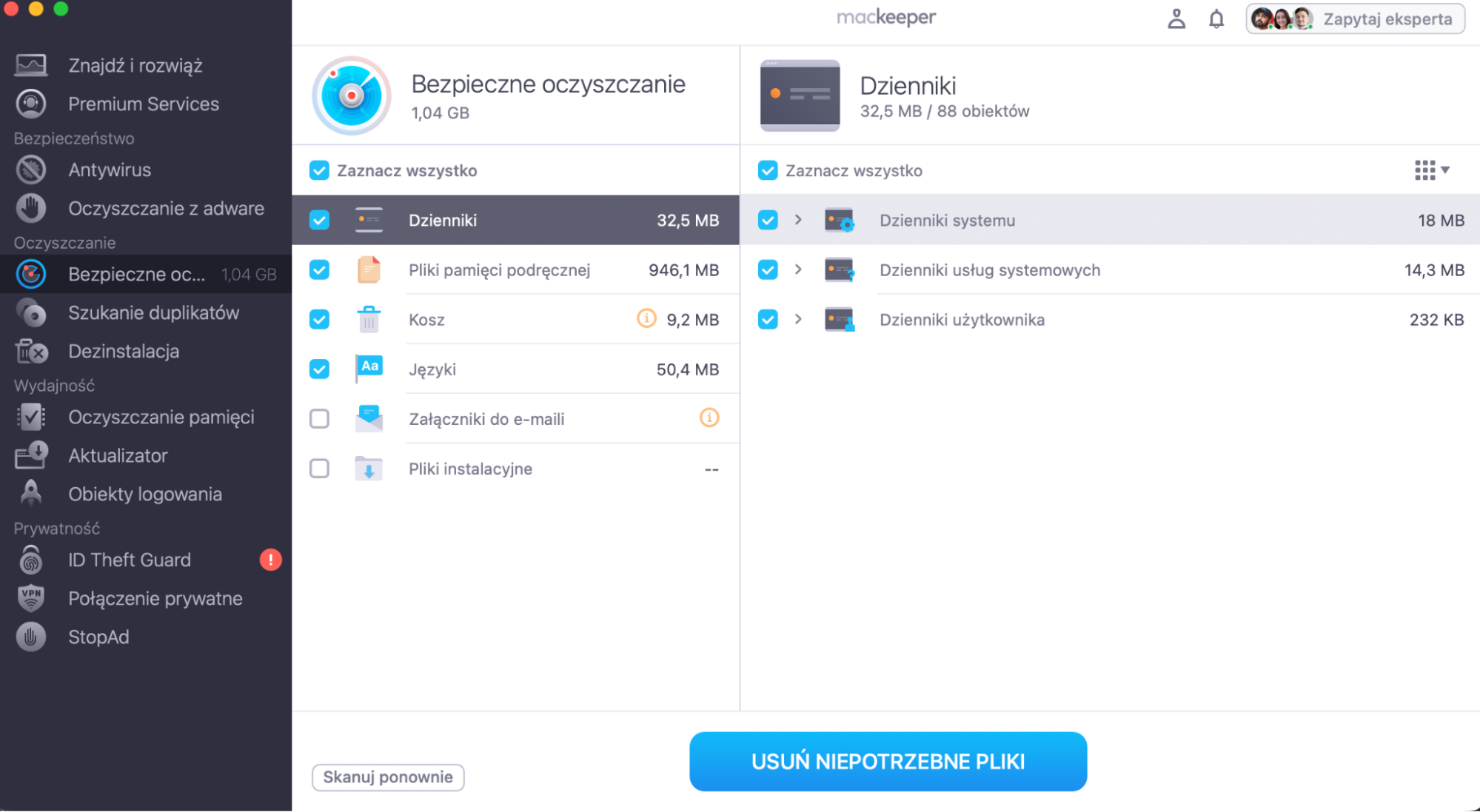Select the Pliki instalacyjne row label
This screenshot has height=812, width=1480.
pyautogui.click(x=470, y=469)
